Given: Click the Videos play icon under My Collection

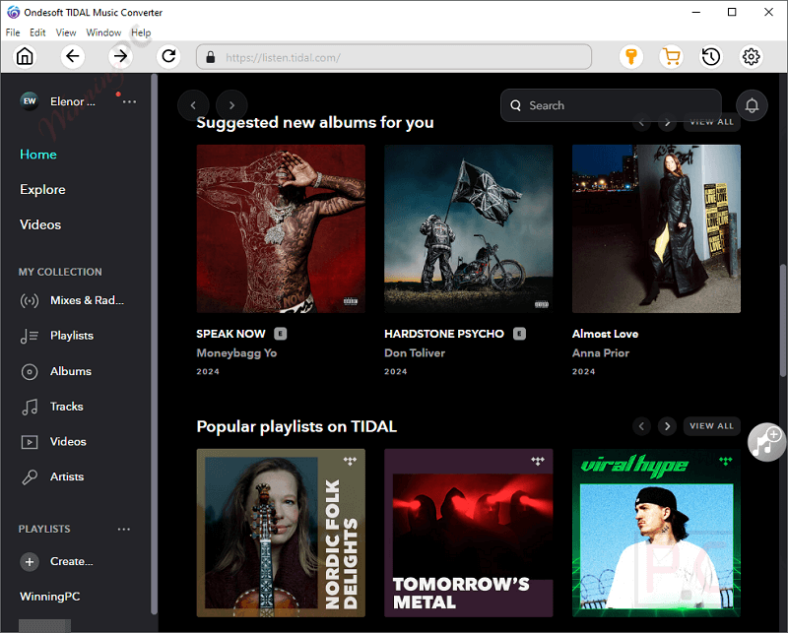Looking at the screenshot, I should pyautogui.click(x=29, y=442).
